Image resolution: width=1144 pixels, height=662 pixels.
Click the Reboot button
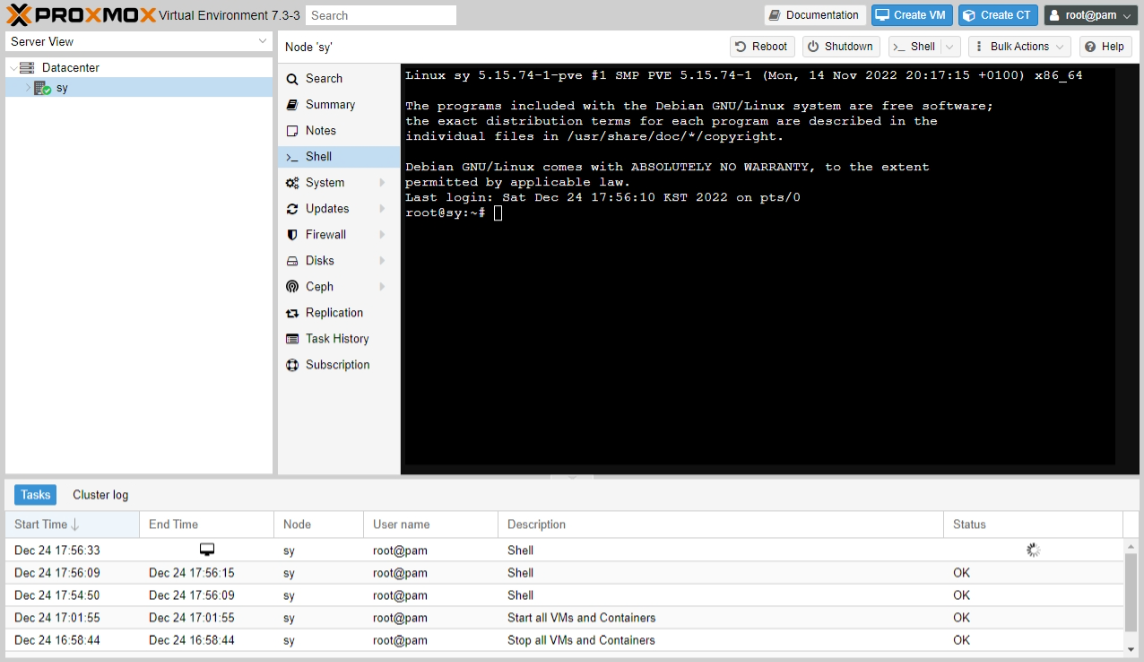pos(762,47)
